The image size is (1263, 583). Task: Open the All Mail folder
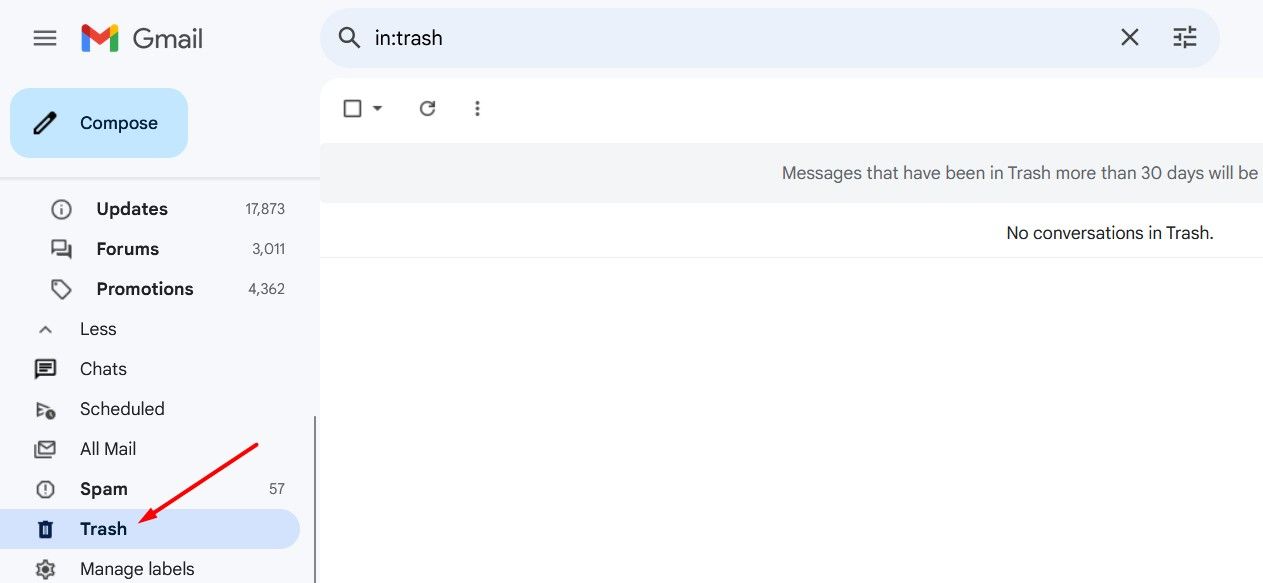(108, 449)
